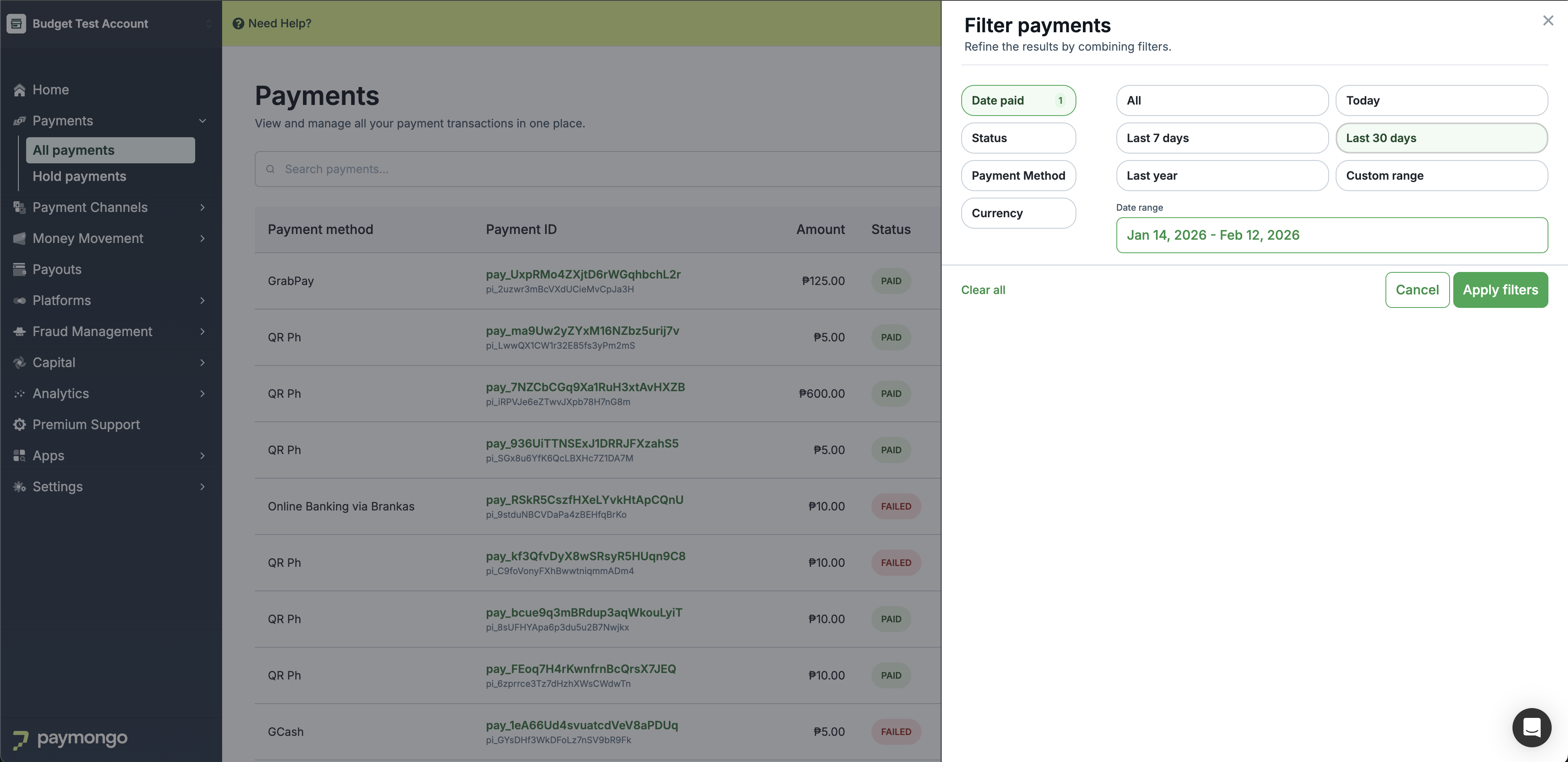Click the Home sidebar icon
Screen dimensions: 1568x762
(20, 90)
